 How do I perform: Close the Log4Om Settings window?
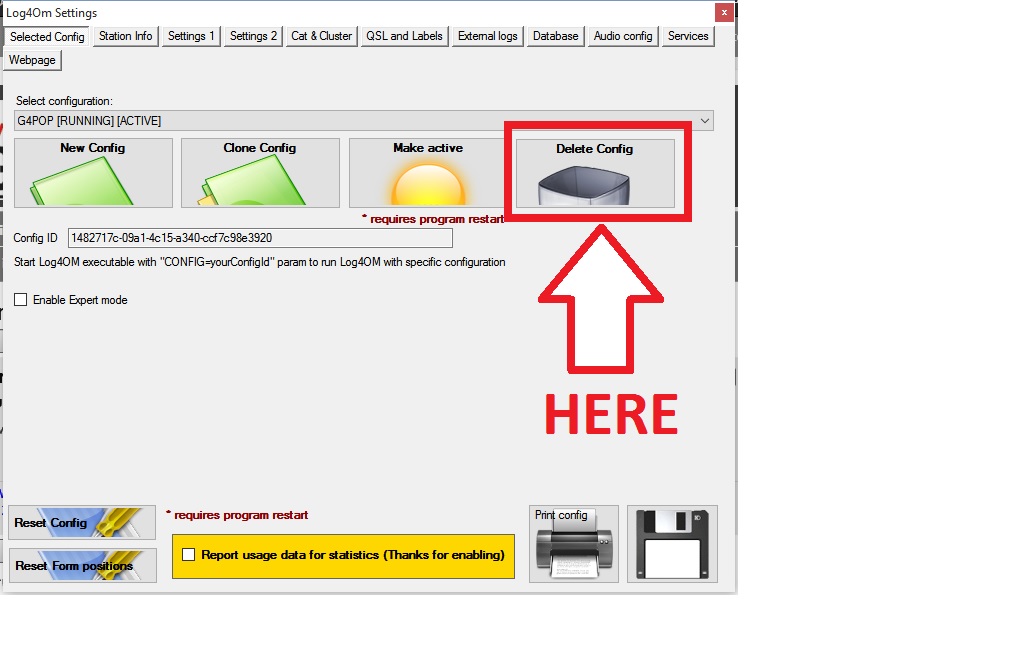pyautogui.click(x=724, y=12)
